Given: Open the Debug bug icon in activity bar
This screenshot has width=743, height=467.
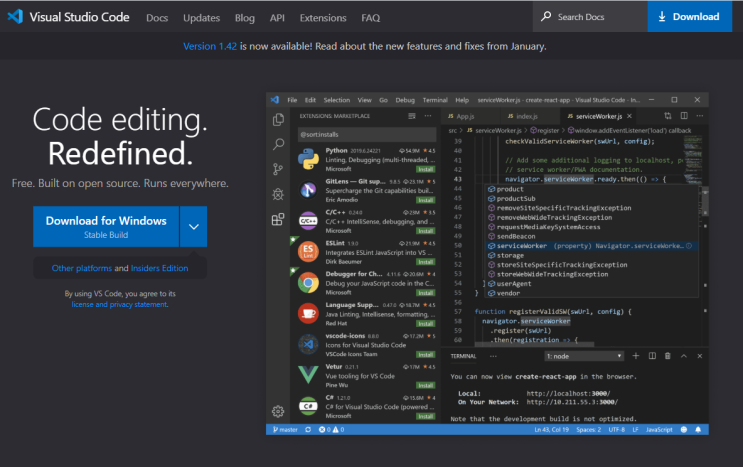Looking at the screenshot, I should [x=278, y=194].
